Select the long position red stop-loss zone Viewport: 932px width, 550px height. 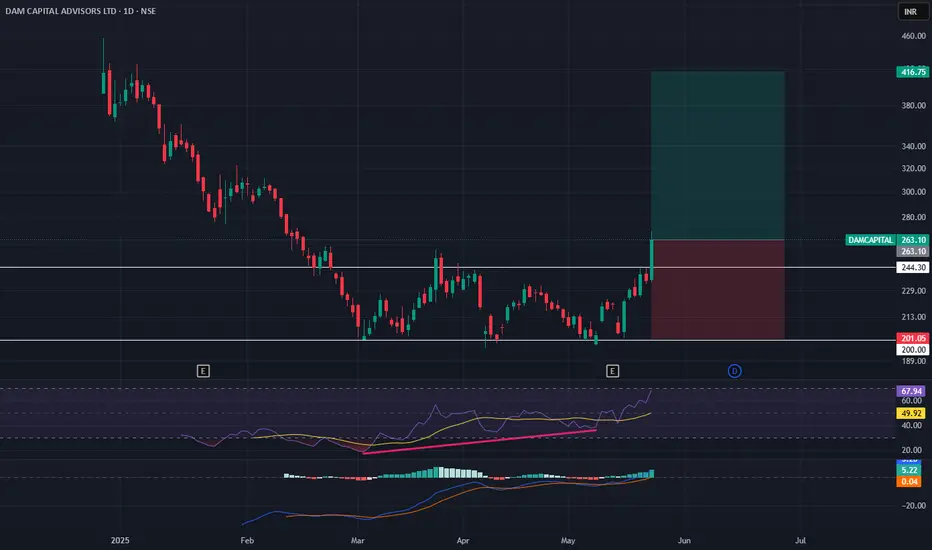(x=718, y=290)
